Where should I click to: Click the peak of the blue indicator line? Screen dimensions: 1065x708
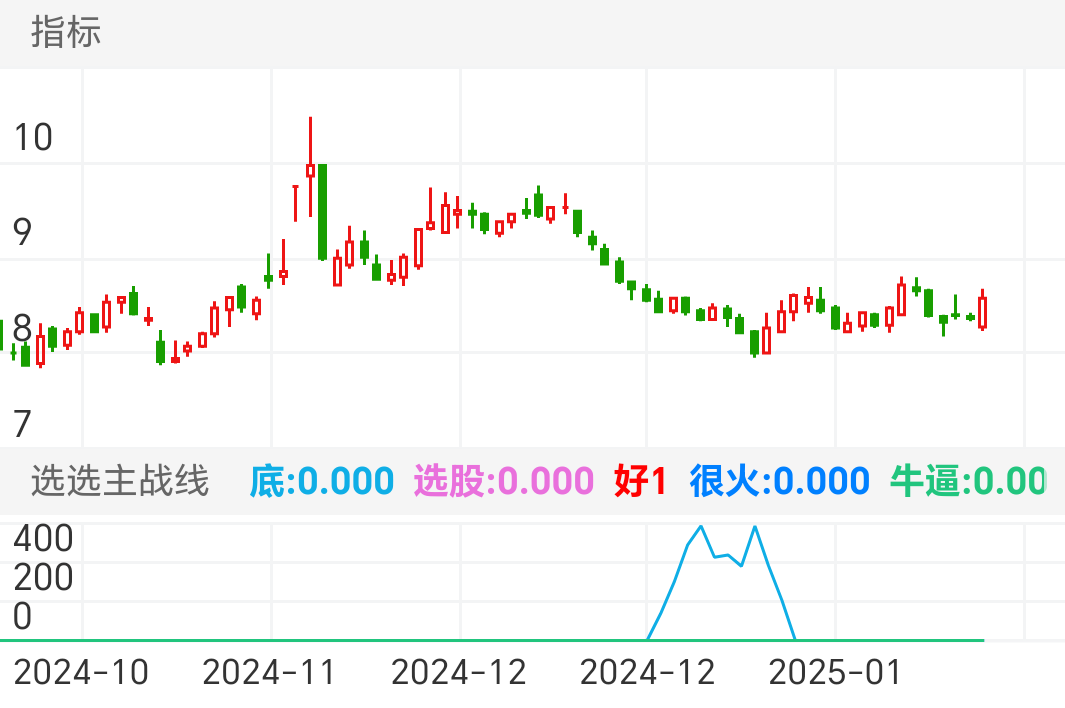click(700, 527)
